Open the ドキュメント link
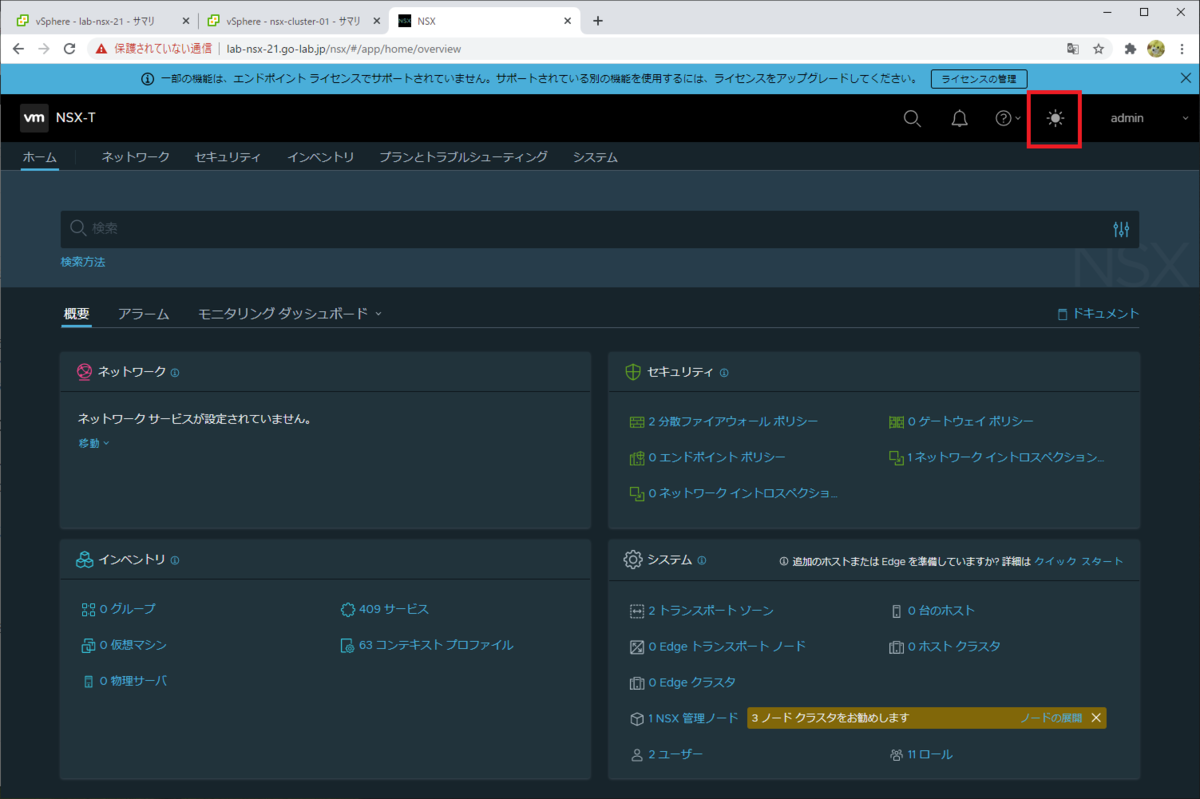 click(1098, 314)
